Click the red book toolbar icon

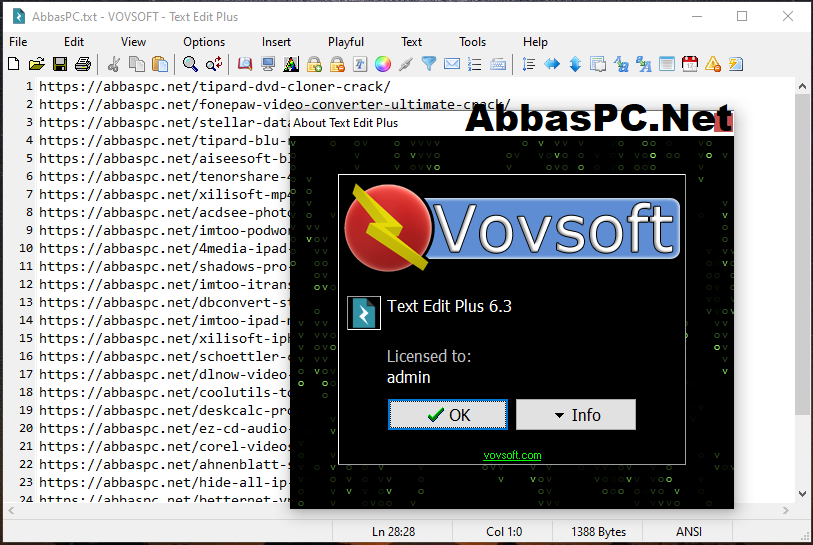245,64
